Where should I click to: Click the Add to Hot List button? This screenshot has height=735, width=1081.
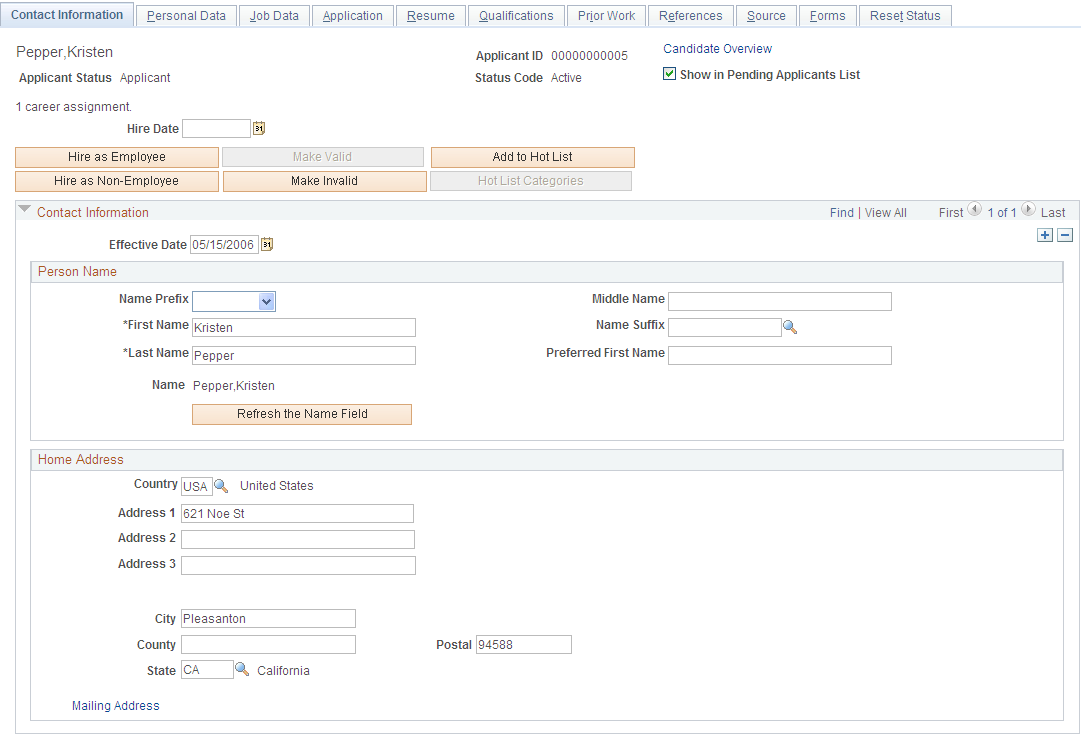(532, 157)
